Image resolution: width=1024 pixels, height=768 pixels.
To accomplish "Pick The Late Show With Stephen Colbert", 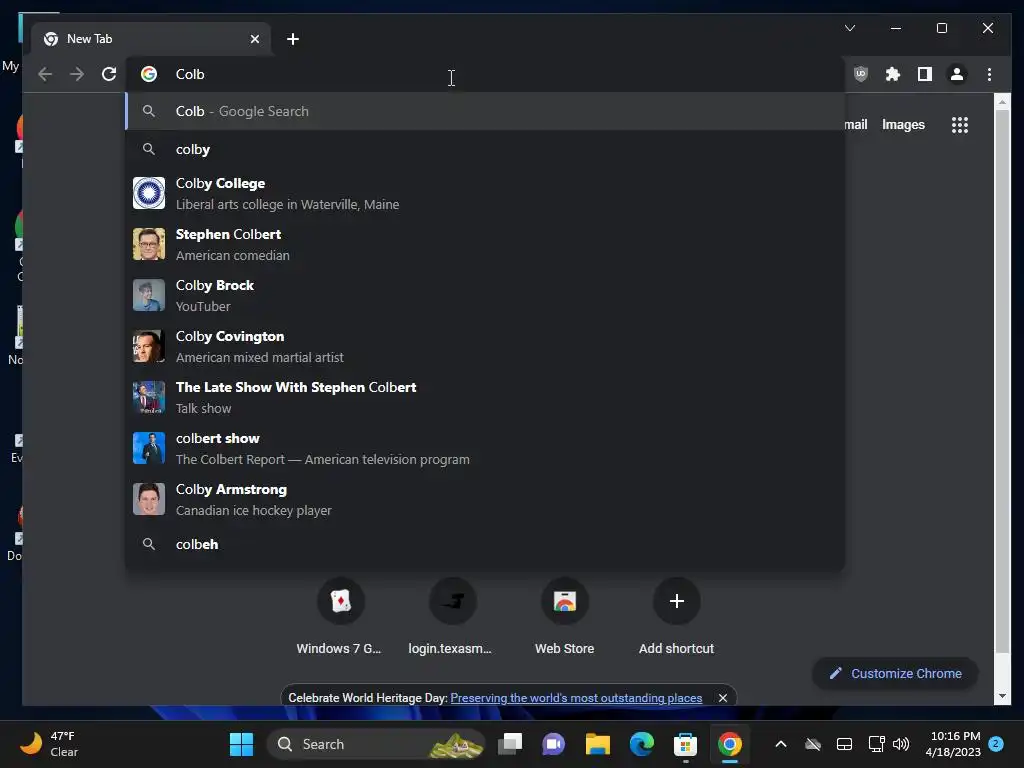I will coord(485,397).
